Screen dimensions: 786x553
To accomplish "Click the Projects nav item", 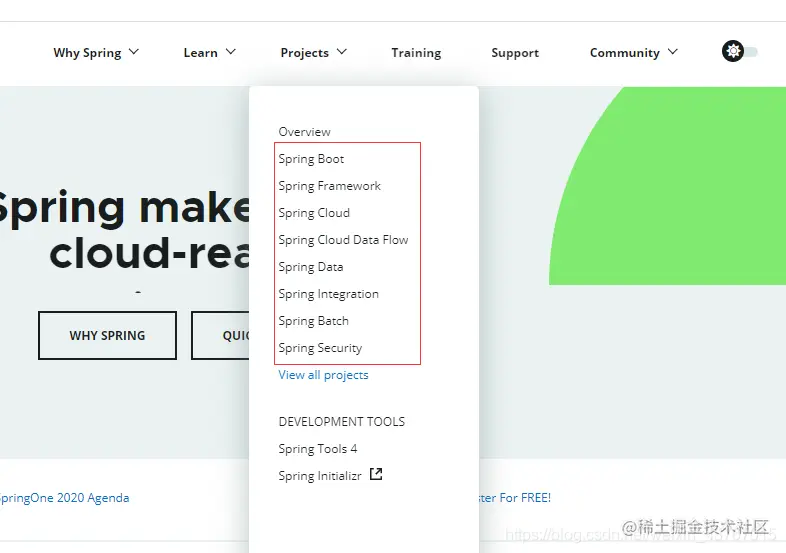I will coord(305,53).
